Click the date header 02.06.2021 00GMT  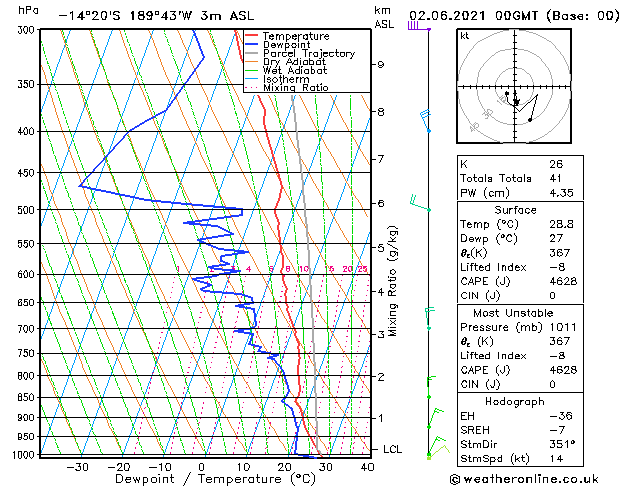pos(473,16)
